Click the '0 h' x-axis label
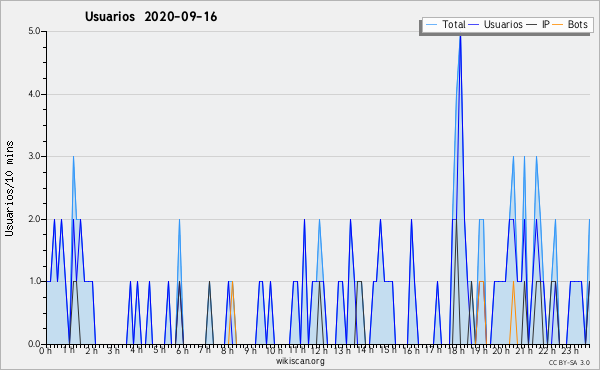 tap(45, 351)
